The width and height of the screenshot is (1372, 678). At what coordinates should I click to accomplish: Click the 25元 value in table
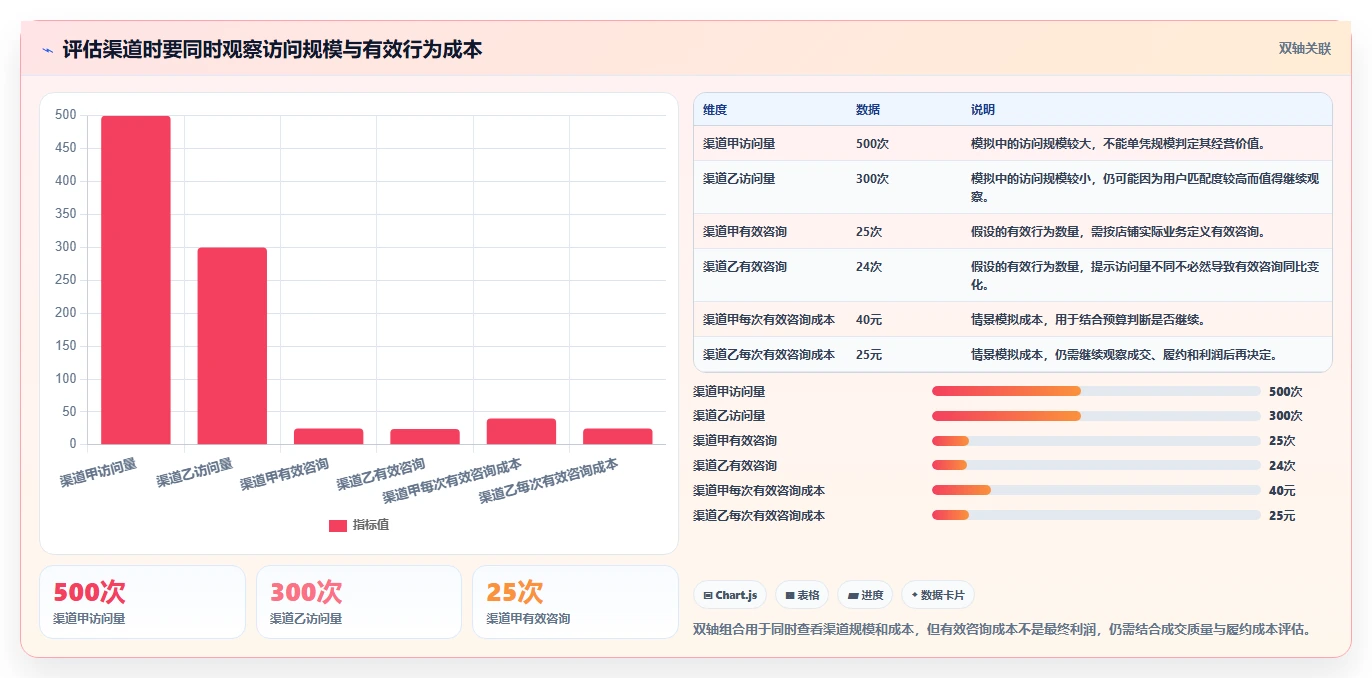(x=869, y=355)
